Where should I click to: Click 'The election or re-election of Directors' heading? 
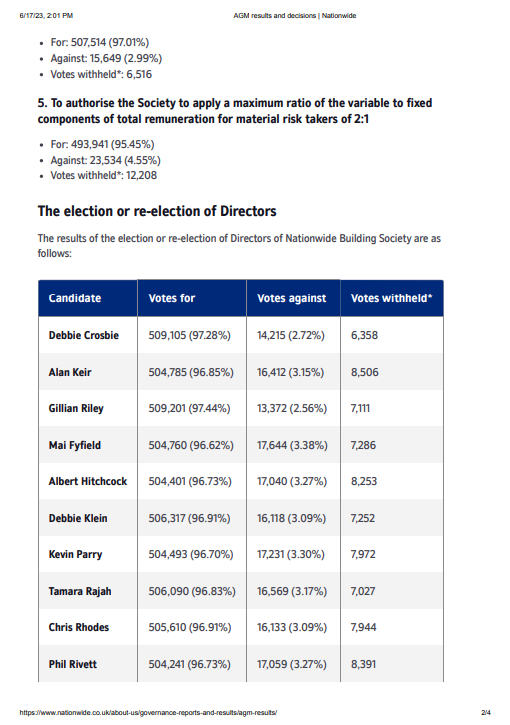click(x=157, y=211)
